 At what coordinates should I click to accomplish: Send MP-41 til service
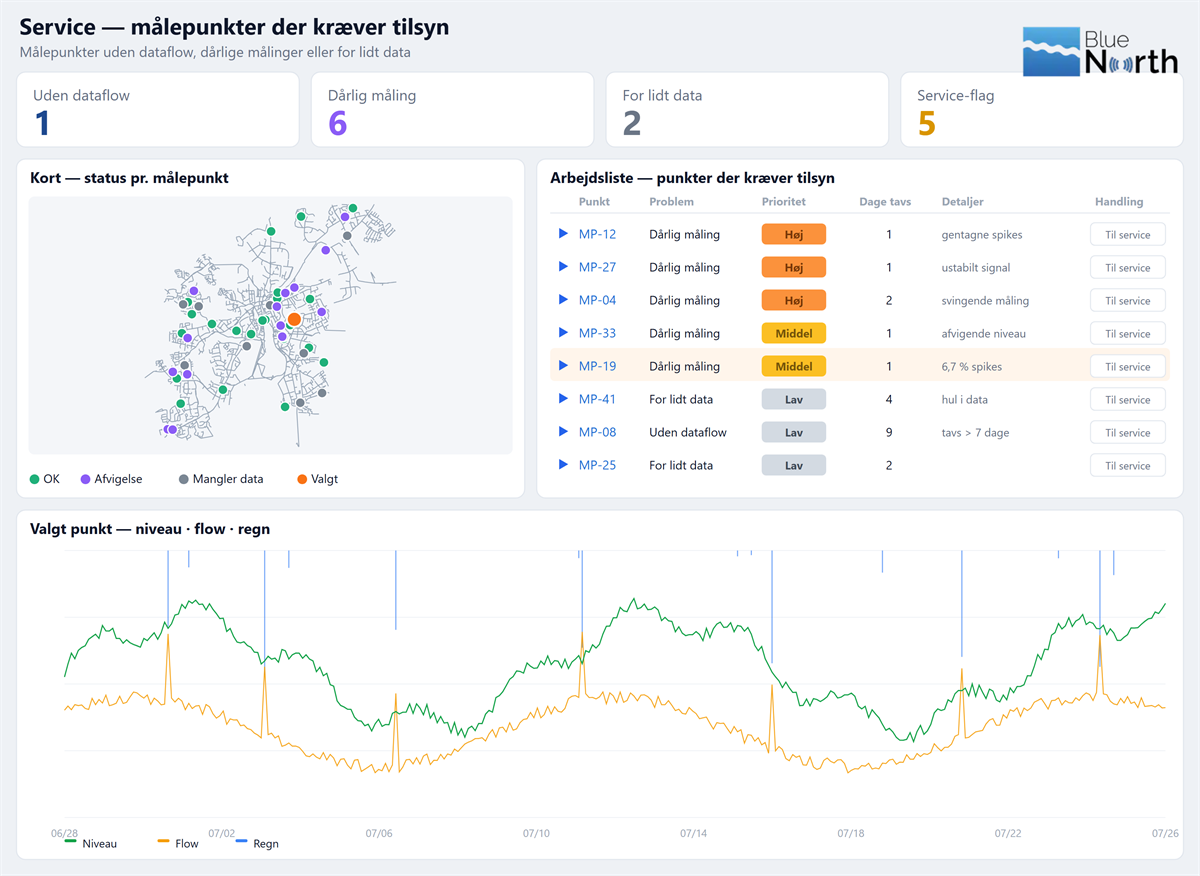[1127, 400]
